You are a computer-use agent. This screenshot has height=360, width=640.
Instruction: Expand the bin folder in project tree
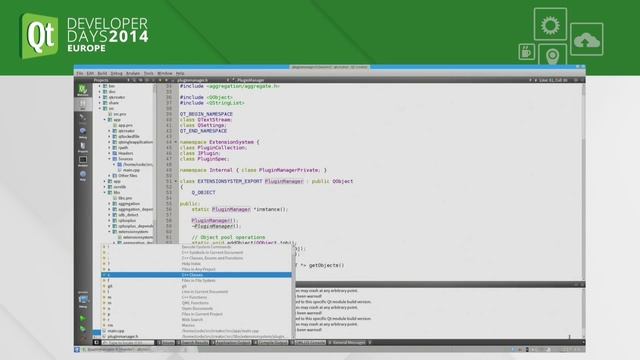(x=100, y=86)
